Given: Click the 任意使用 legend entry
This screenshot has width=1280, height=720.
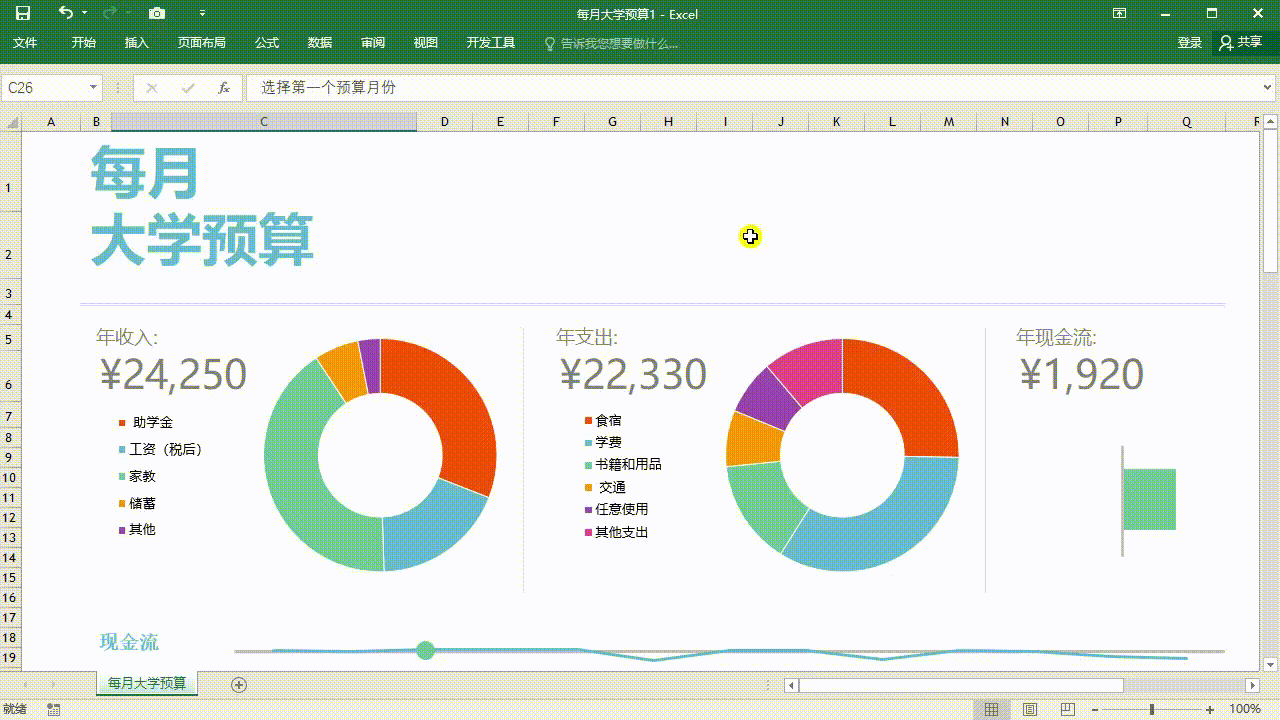Looking at the screenshot, I should tap(616, 509).
